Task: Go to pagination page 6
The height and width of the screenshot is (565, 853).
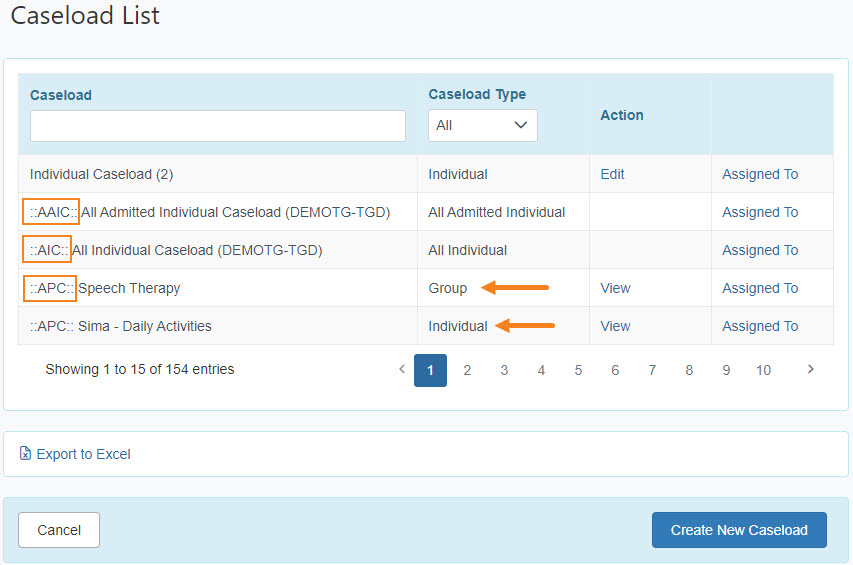Action: [615, 370]
